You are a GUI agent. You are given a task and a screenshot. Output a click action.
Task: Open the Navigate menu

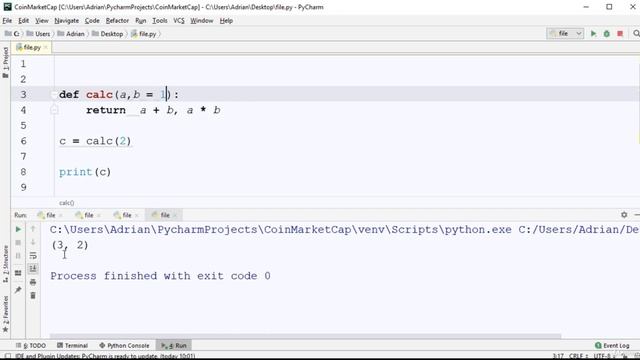tap(67, 20)
